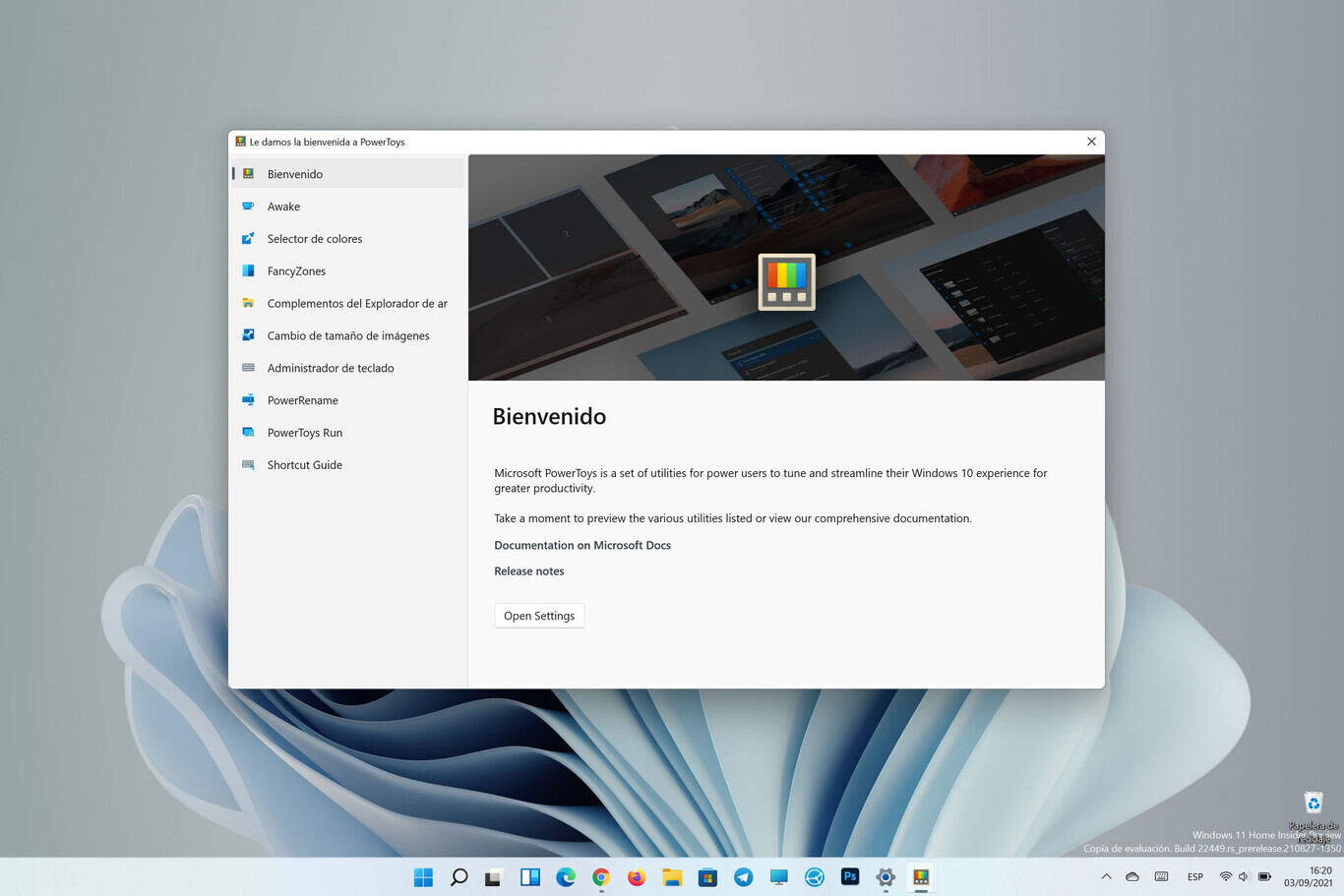Click the color picker sidebar icon
Image resolution: width=1344 pixels, height=896 pixels.
248,239
